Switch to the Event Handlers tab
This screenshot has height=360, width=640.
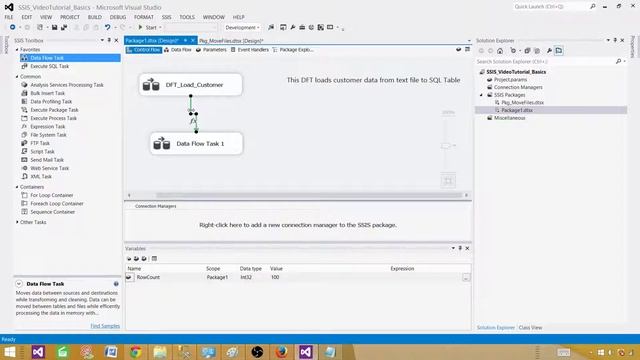pyautogui.click(x=250, y=50)
